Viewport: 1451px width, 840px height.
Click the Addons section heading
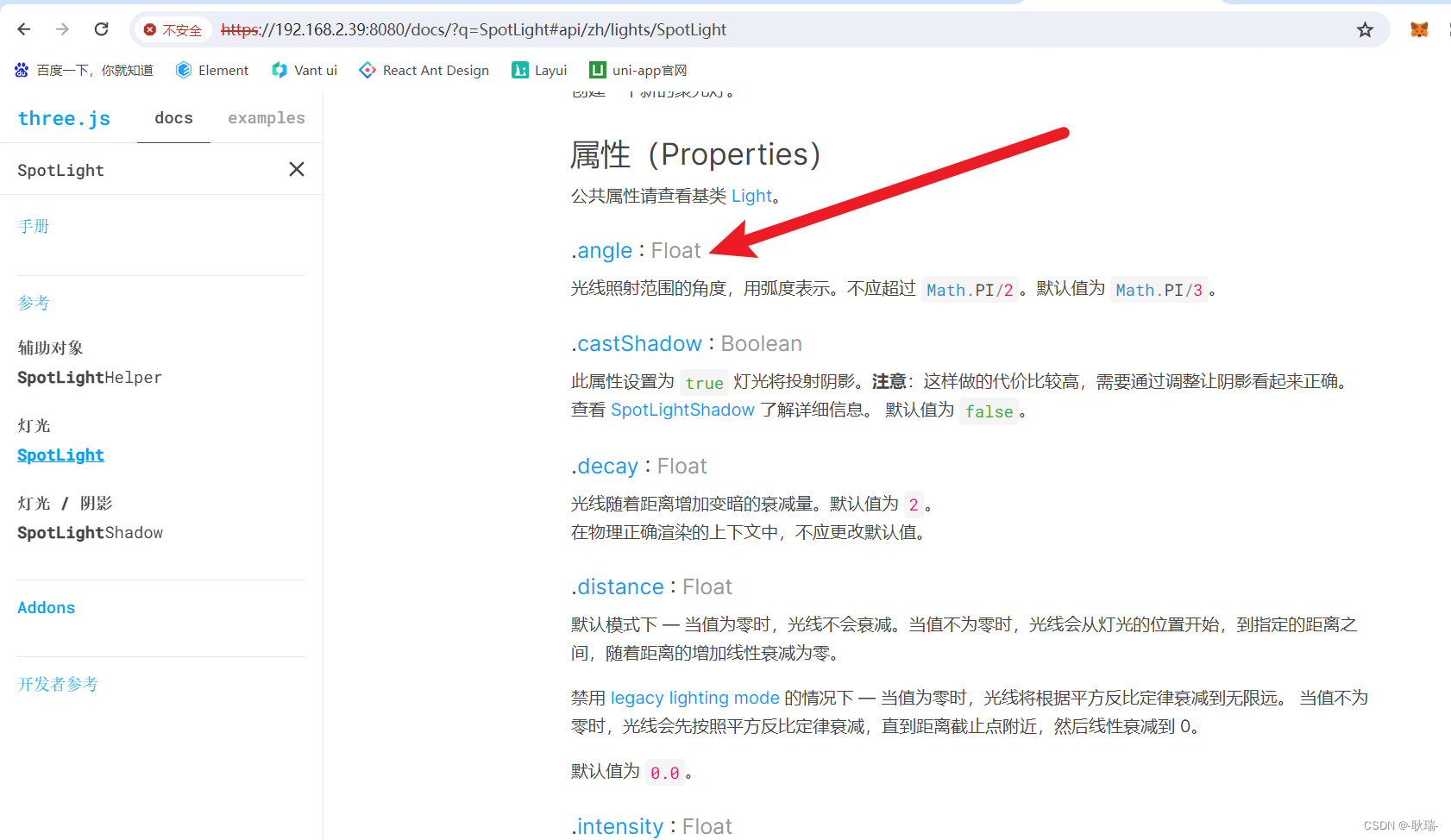[x=47, y=608]
